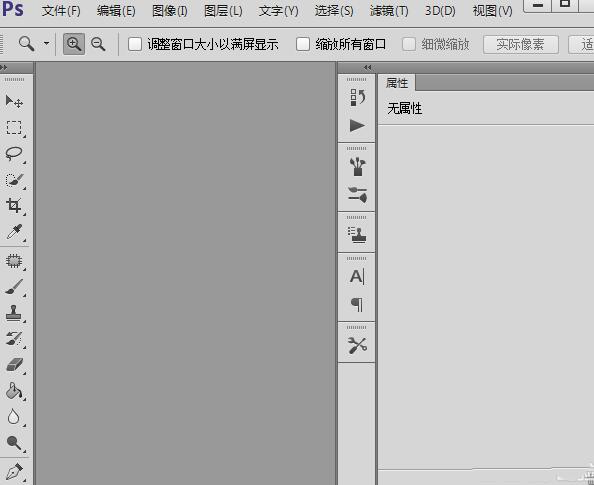Open the 文字(Y) menu
The height and width of the screenshot is (485, 594).
[278, 11]
